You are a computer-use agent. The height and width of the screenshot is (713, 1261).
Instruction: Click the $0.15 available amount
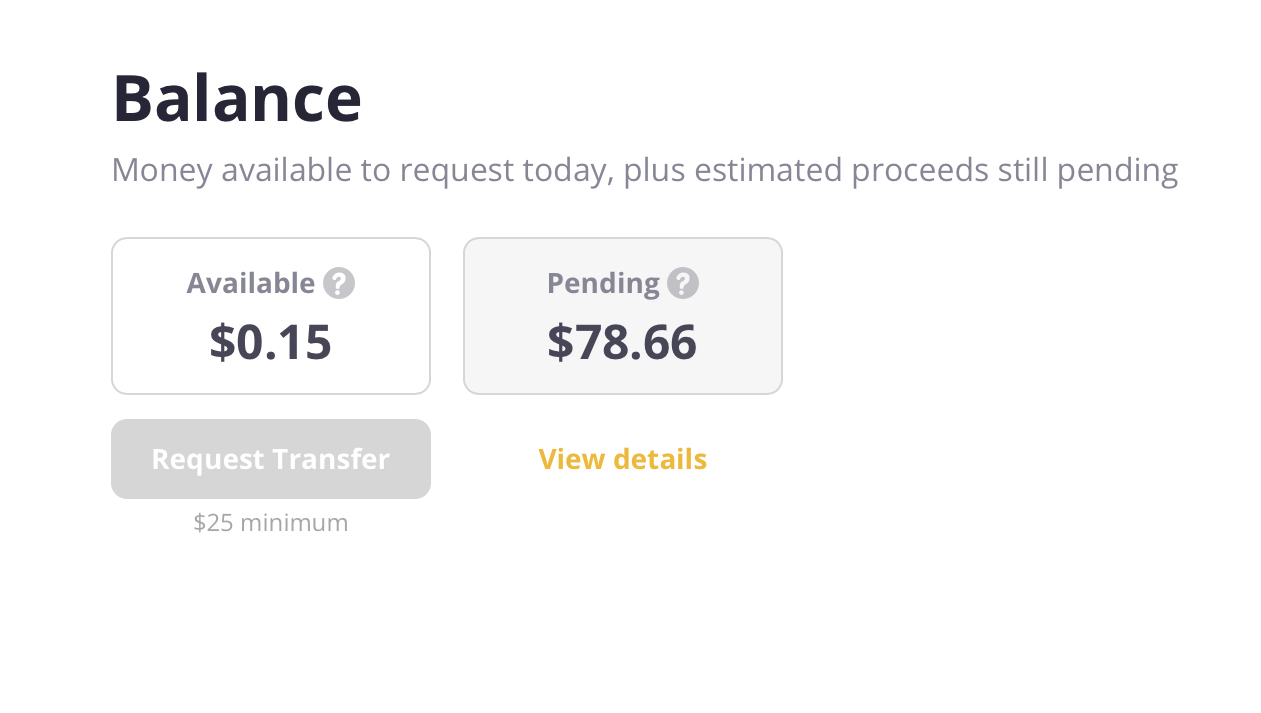coord(270,342)
